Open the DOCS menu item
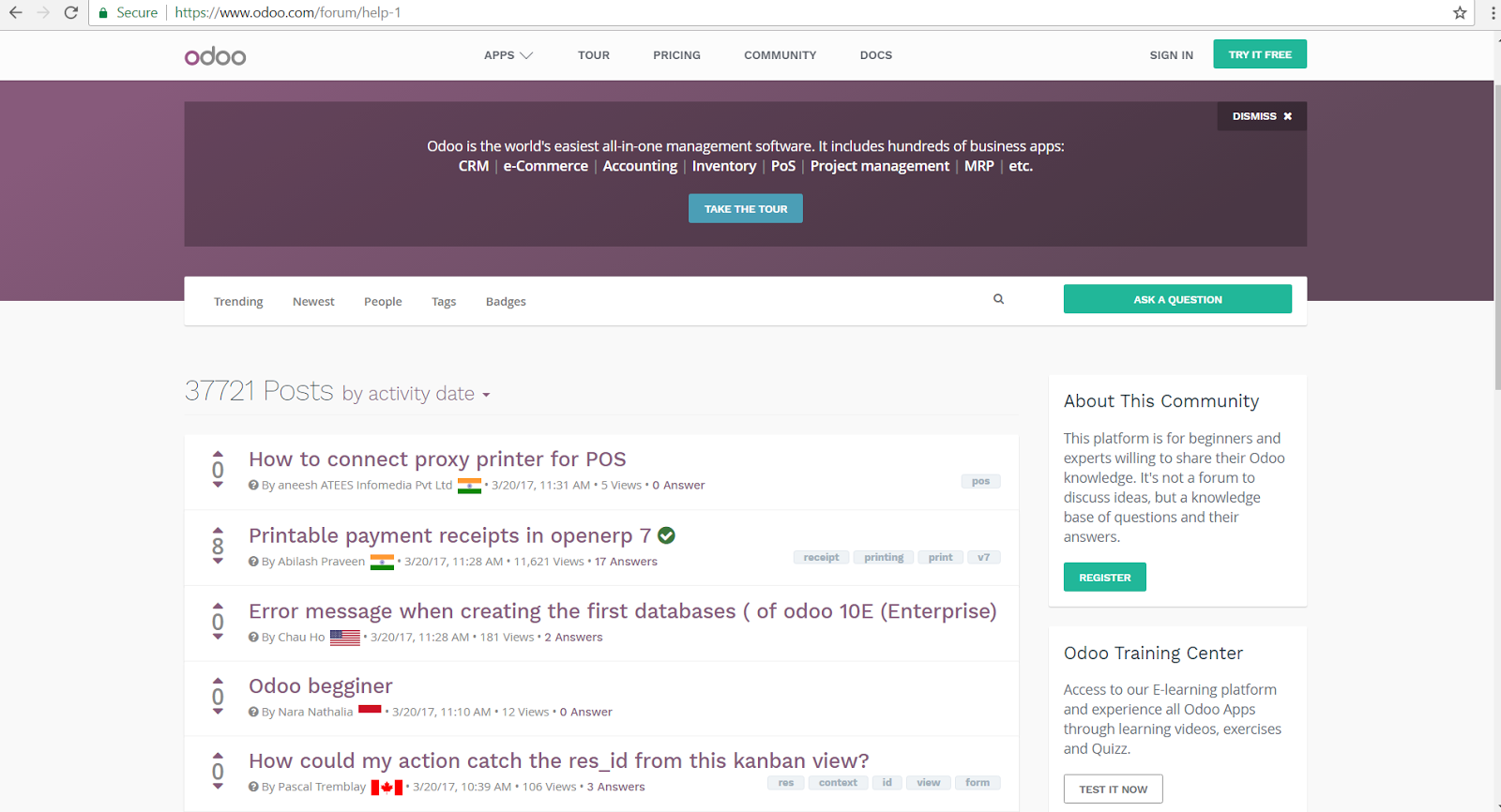This screenshot has width=1501, height=812. coord(876,55)
